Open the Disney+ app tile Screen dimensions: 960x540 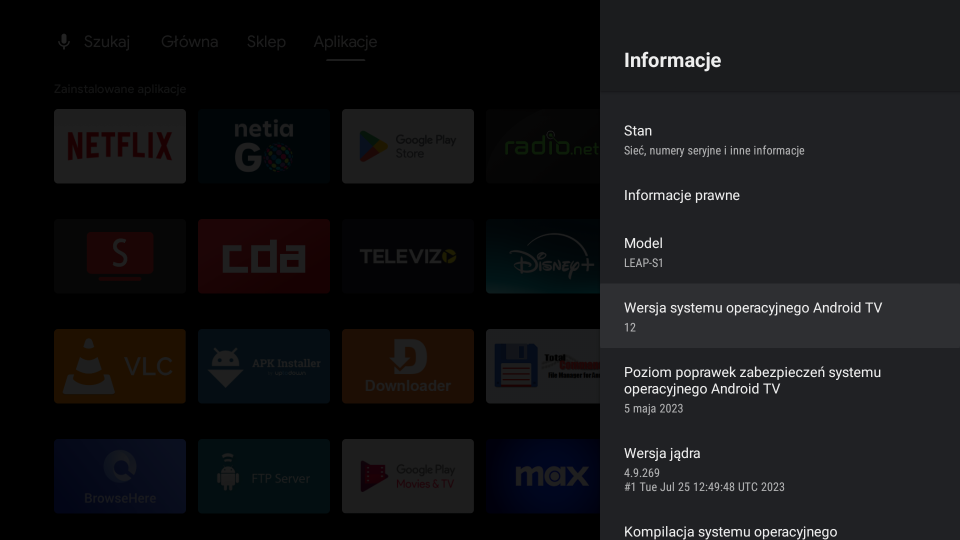point(543,256)
